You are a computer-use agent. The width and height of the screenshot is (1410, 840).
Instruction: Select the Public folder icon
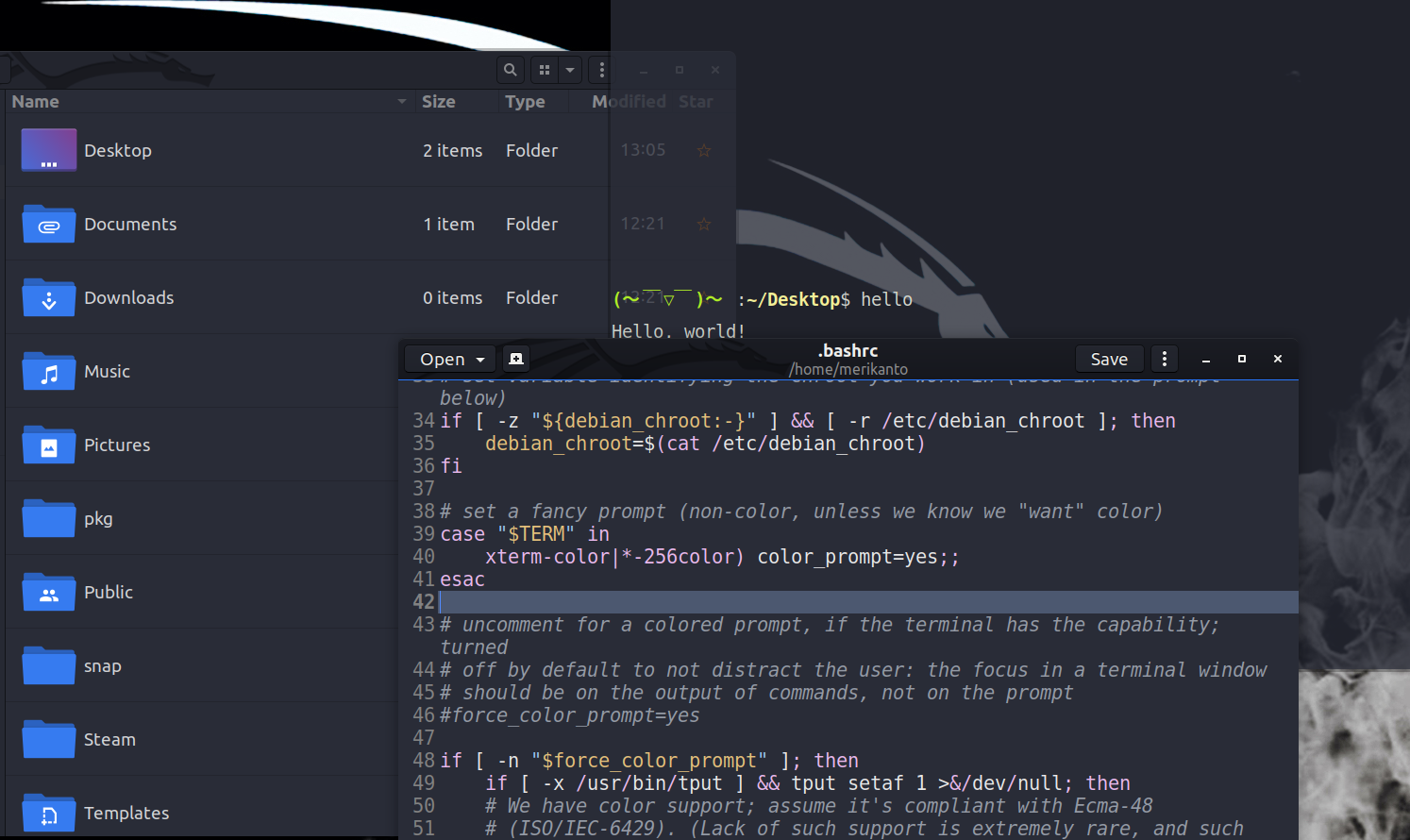tap(49, 593)
